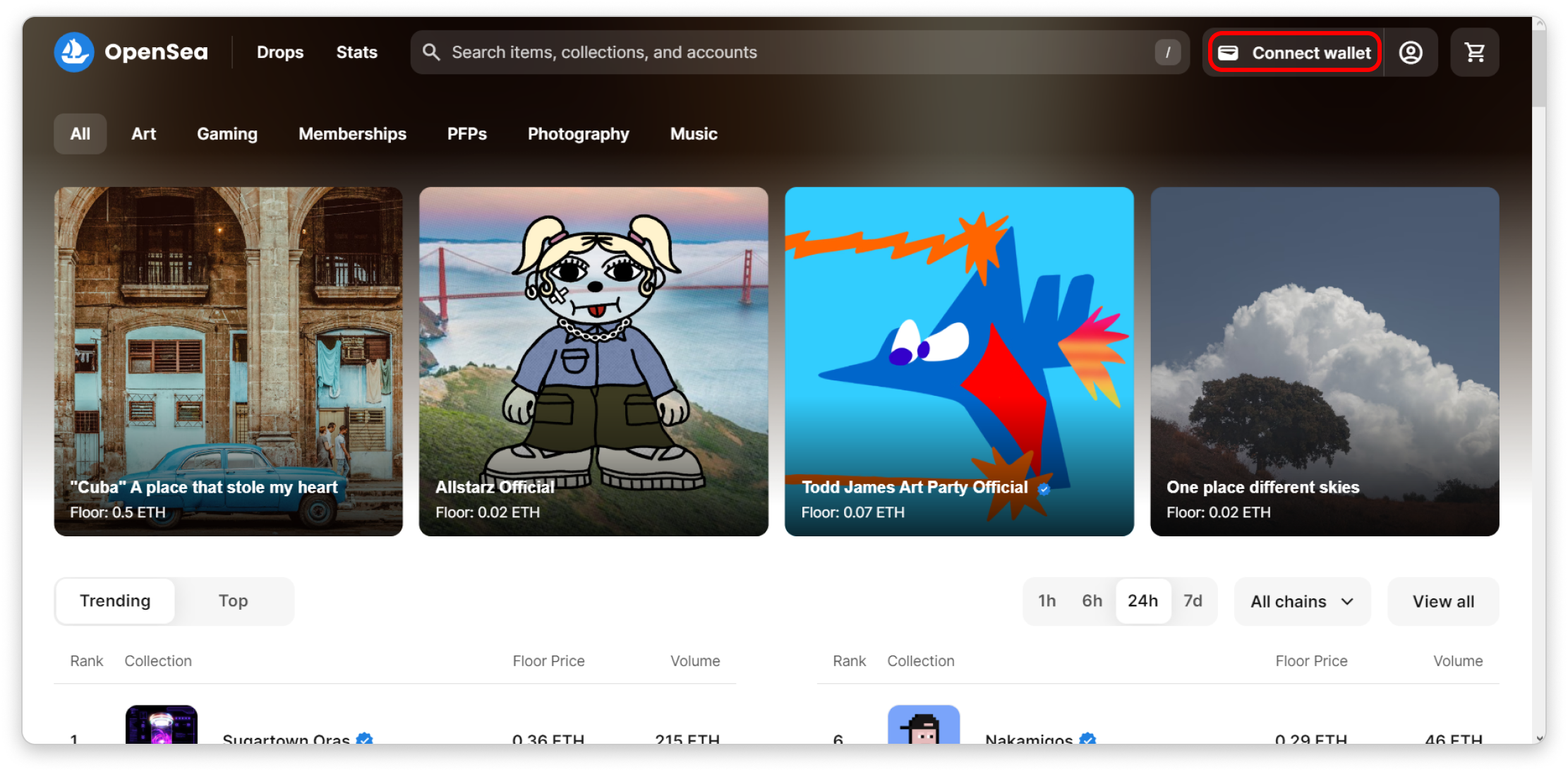The width and height of the screenshot is (1568, 772).
Task: Open the Drops menu
Action: (x=280, y=52)
